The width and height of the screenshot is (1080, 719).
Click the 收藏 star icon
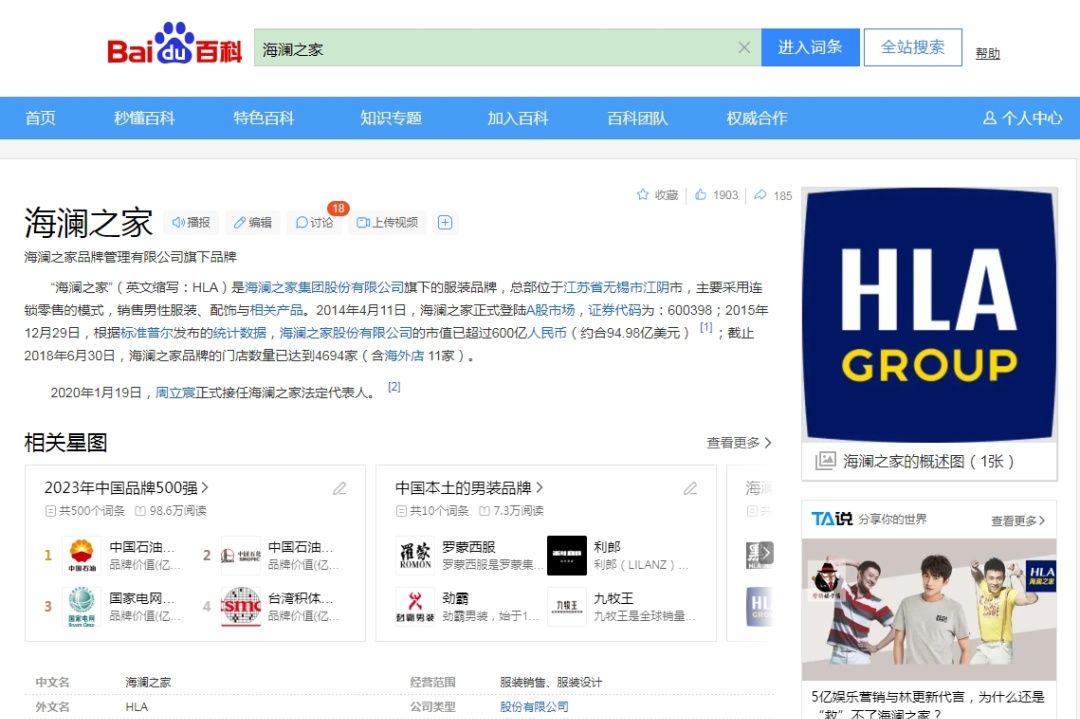tap(643, 195)
